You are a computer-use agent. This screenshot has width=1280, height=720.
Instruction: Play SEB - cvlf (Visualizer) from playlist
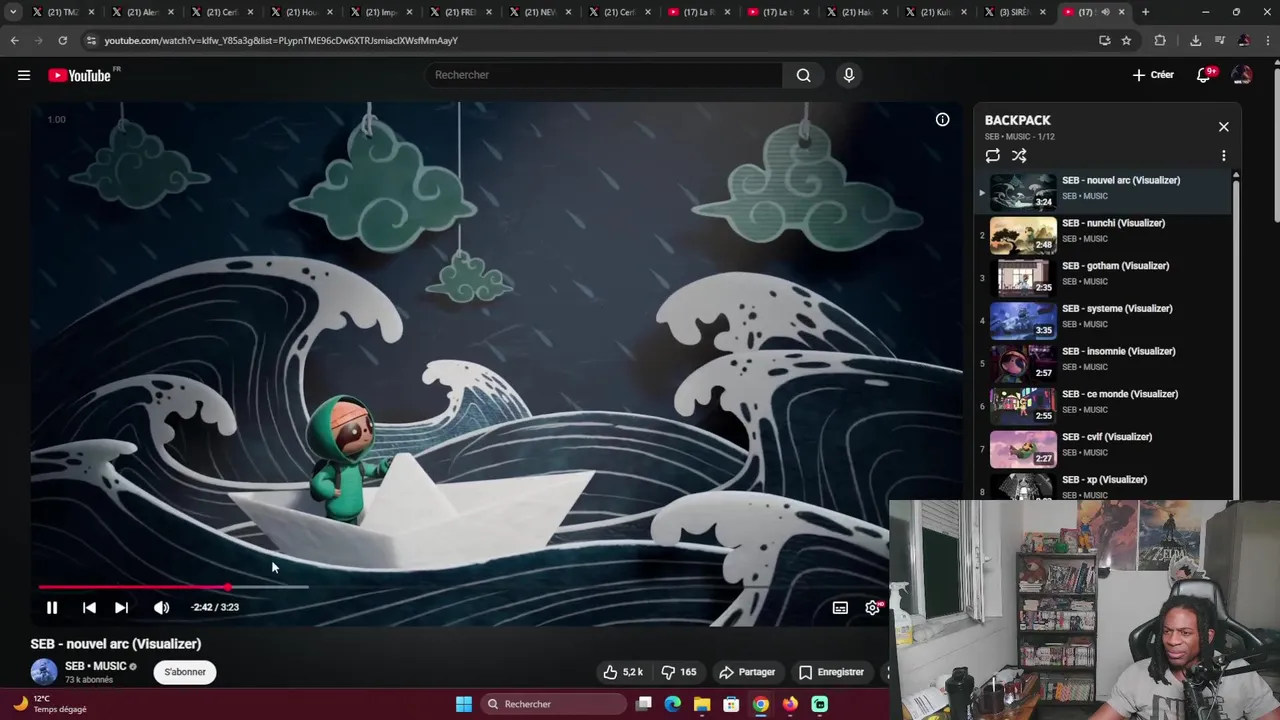(x=1105, y=448)
